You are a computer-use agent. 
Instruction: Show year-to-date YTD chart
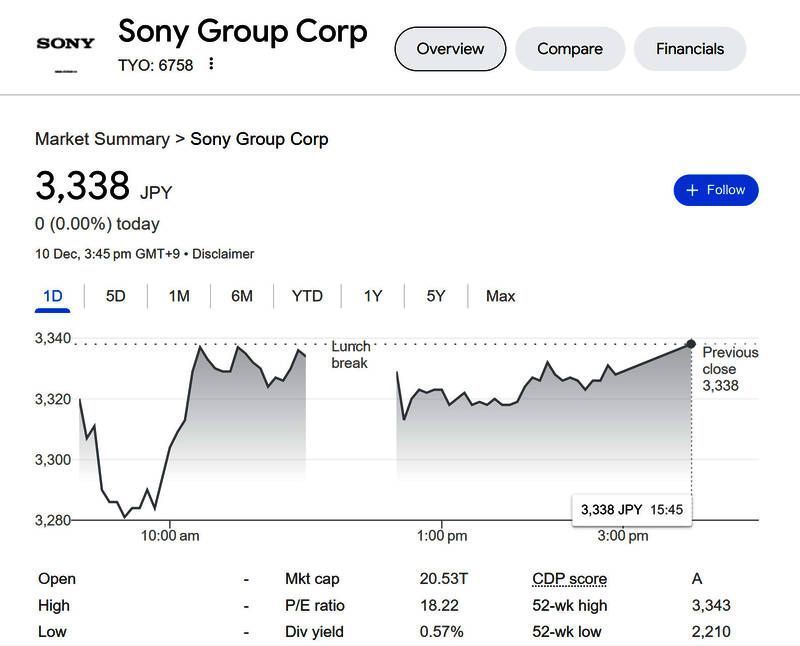(x=307, y=296)
